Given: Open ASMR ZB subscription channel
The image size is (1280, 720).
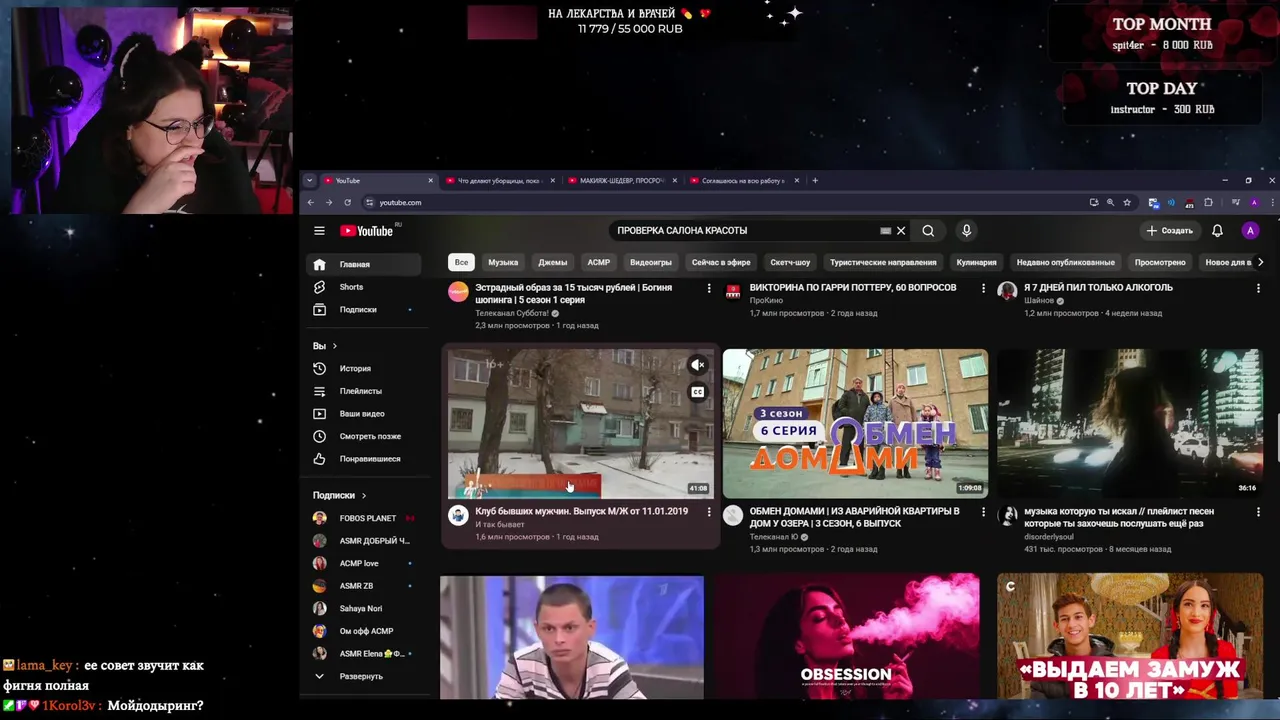Looking at the screenshot, I should coord(363,586).
